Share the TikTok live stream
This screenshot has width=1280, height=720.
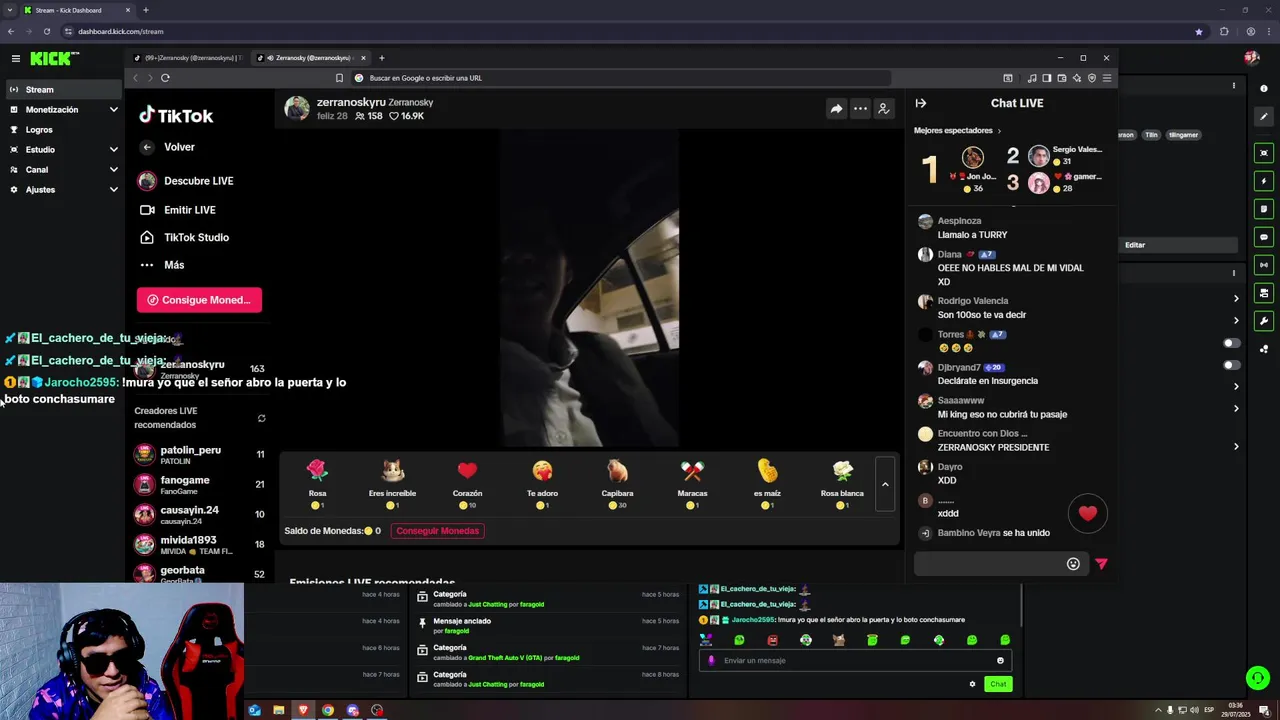(836, 109)
